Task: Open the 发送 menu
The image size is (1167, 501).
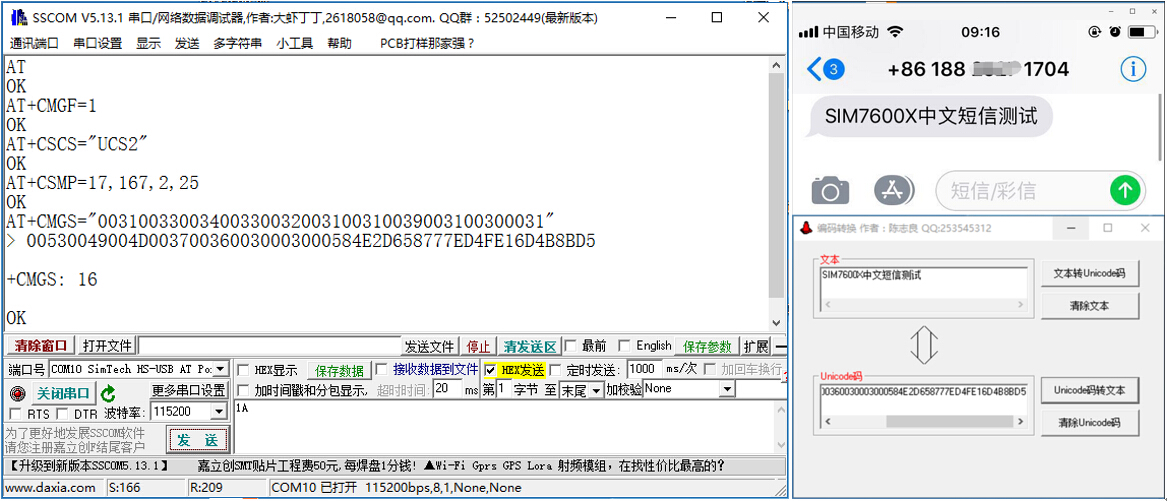Action: tap(187, 43)
